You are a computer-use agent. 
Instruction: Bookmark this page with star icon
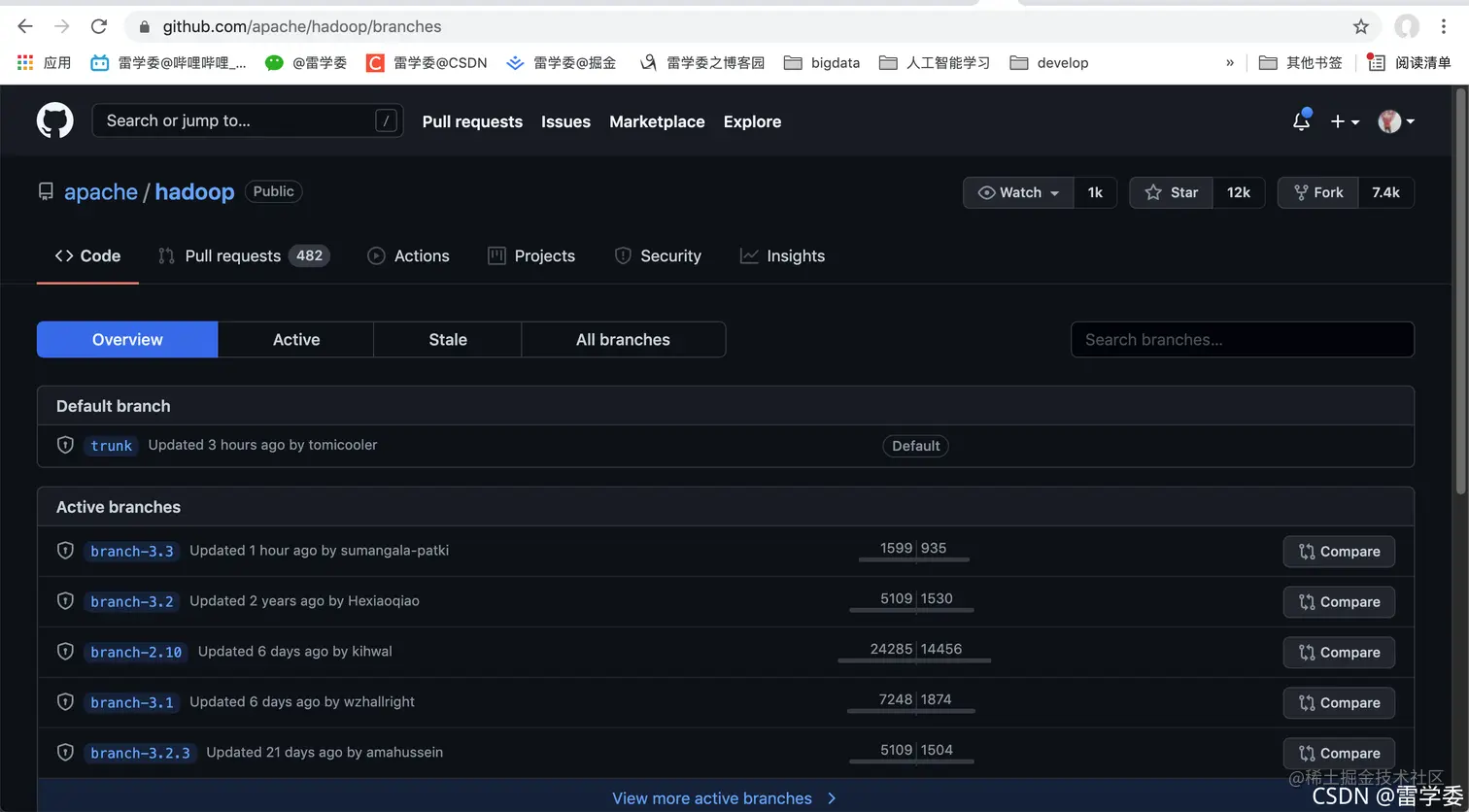(x=1361, y=26)
